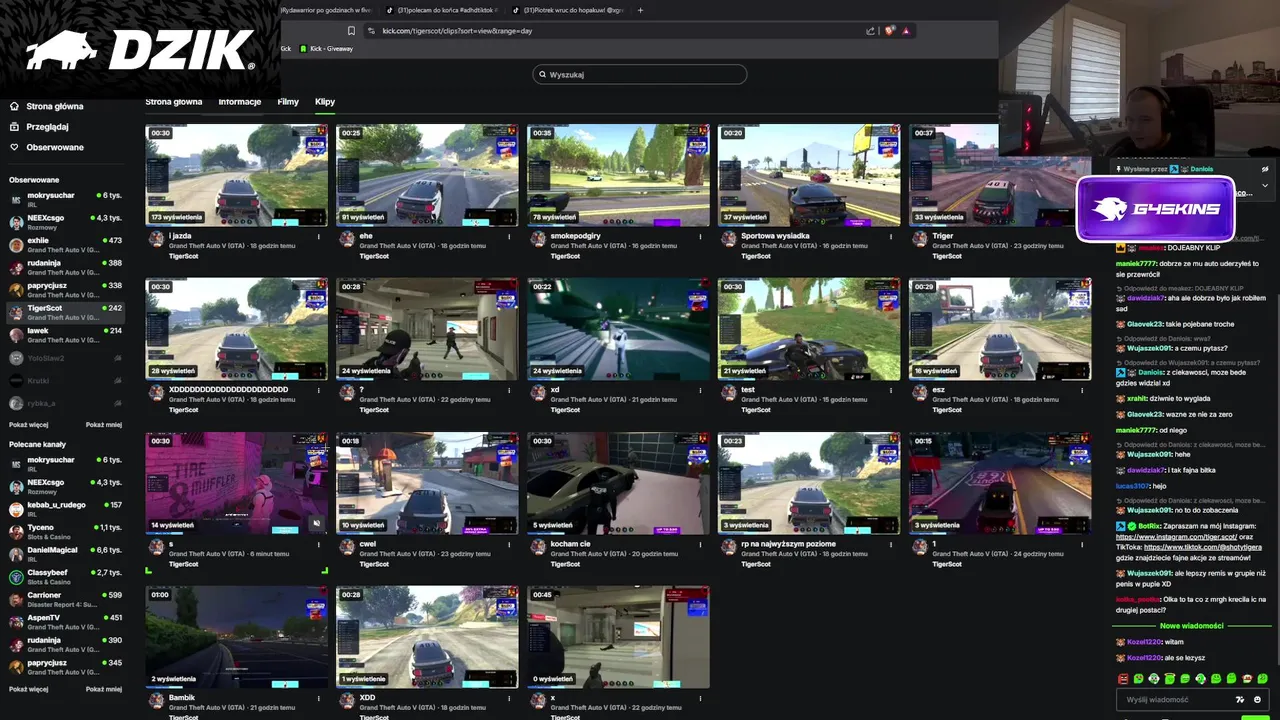Open the 'ehe' clip thumbnail
Screen dimensions: 1280x720
pyautogui.click(x=427, y=175)
